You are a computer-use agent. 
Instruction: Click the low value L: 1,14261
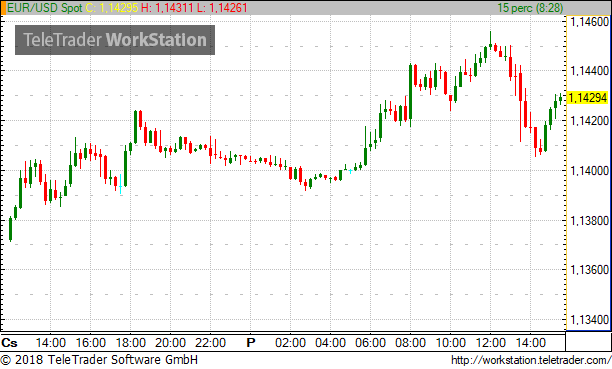coord(222,8)
